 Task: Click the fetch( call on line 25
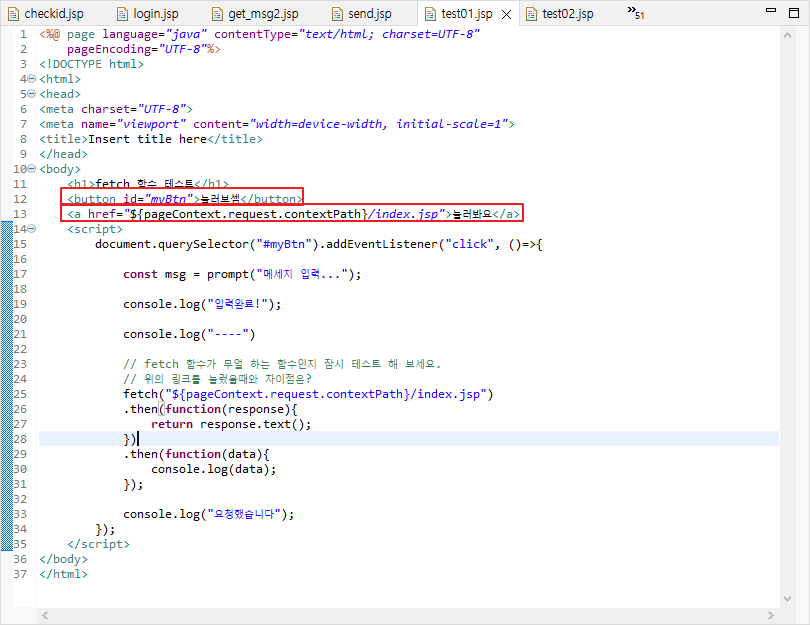tap(144, 394)
